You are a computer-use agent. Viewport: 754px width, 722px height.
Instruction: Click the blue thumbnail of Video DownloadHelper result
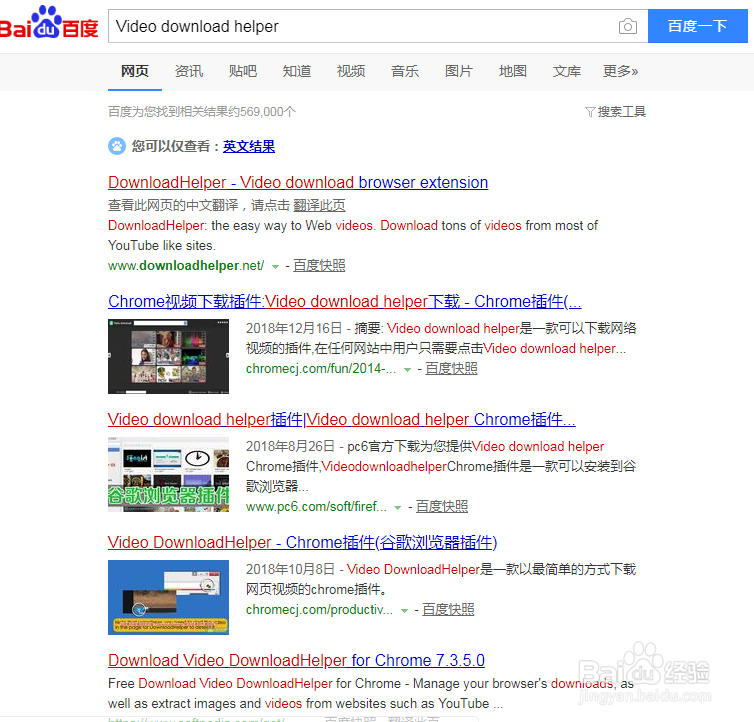pyautogui.click(x=168, y=597)
